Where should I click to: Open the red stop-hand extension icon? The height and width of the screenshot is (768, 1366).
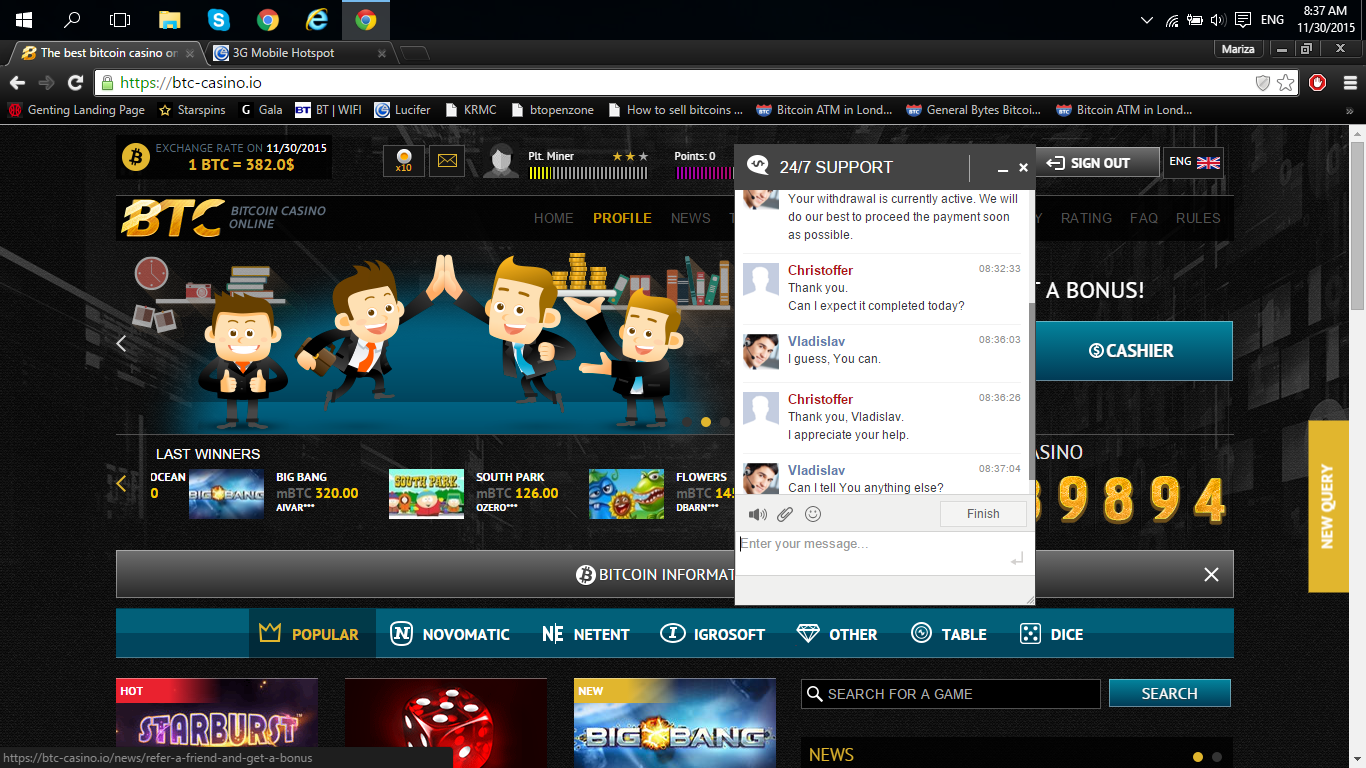1317,82
